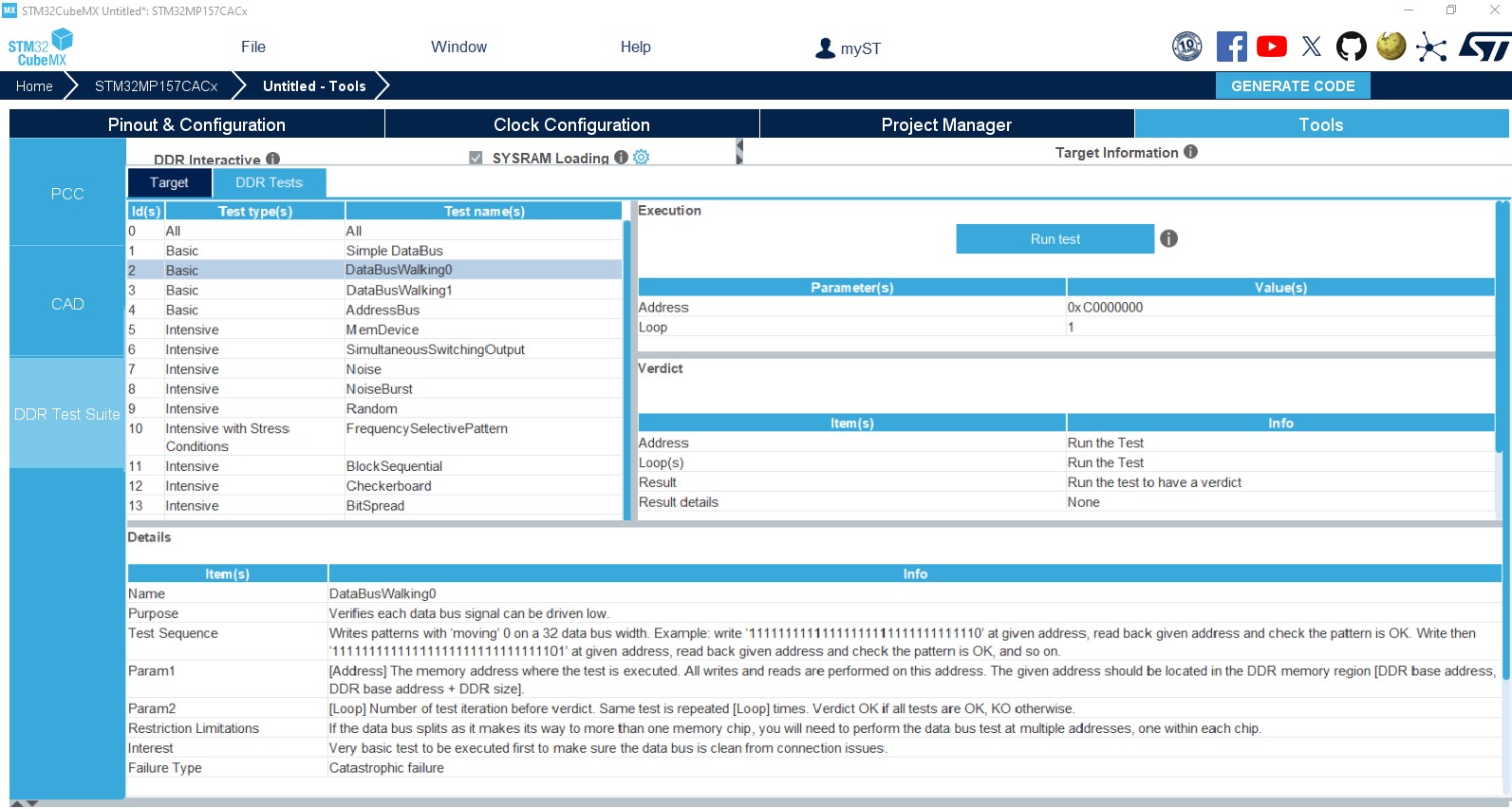Select the 'DataBusWalking1' test
This screenshot has width=1512, height=809.
(x=375, y=291)
